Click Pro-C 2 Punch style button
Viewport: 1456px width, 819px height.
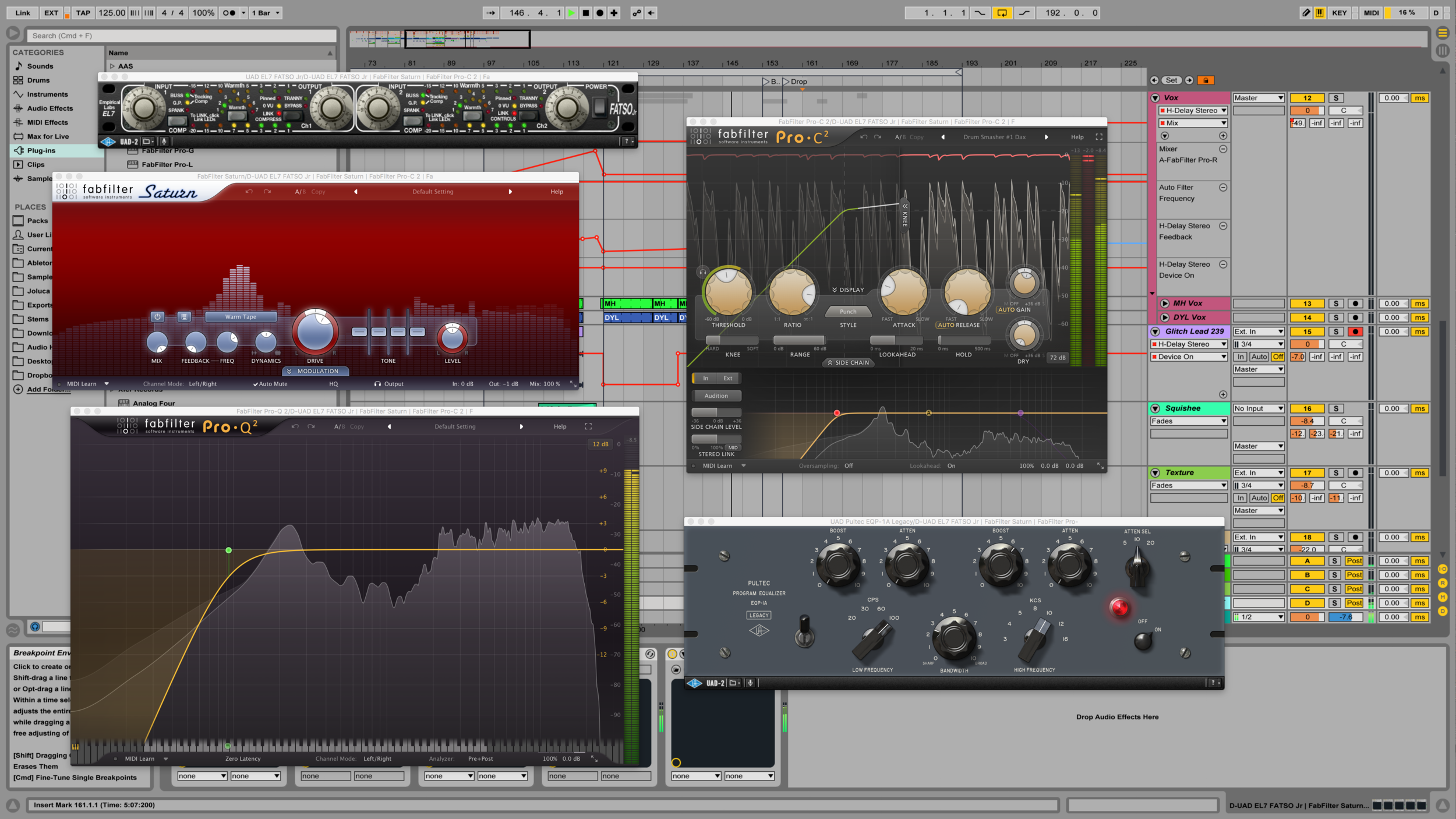pos(848,312)
